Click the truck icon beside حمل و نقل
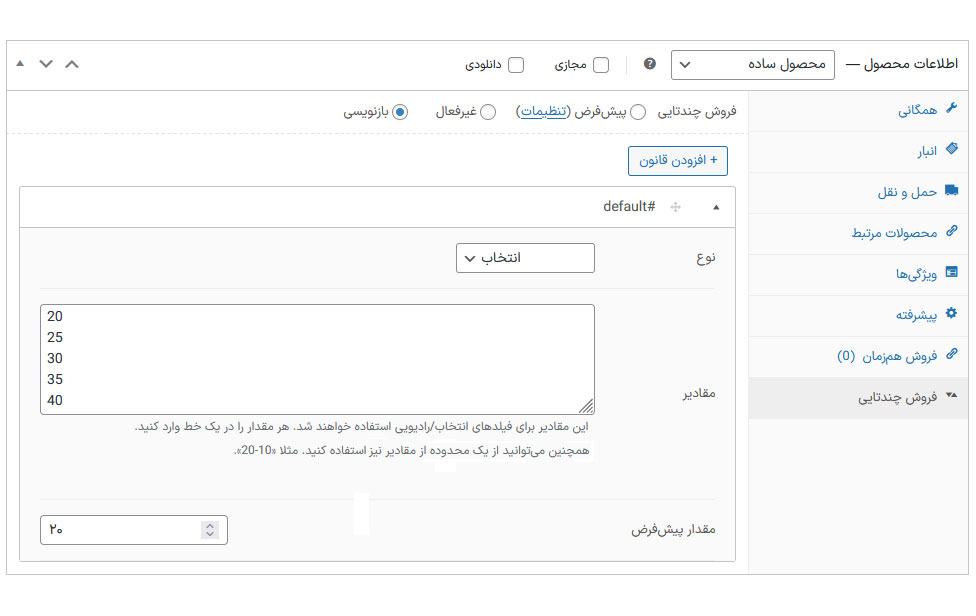 pyautogui.click(x=951, y=190)
